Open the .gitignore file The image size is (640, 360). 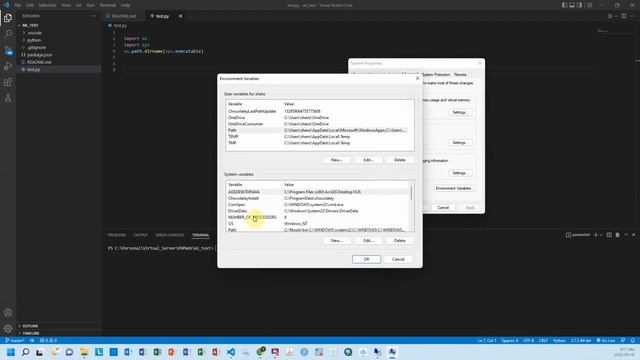point(37,47)
